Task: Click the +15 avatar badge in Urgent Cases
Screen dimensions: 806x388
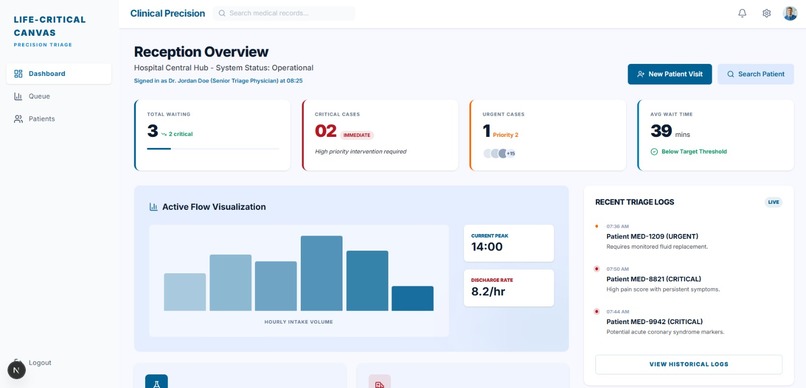Action: tap(511, 153)
